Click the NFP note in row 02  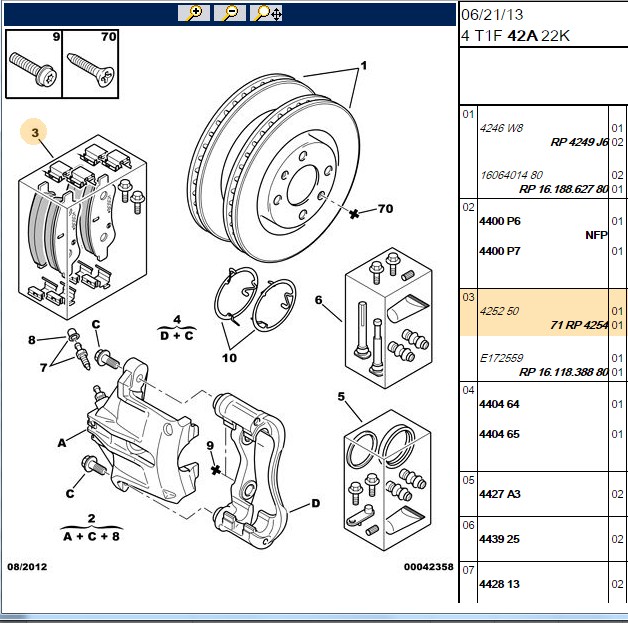(x=596, y=235)
